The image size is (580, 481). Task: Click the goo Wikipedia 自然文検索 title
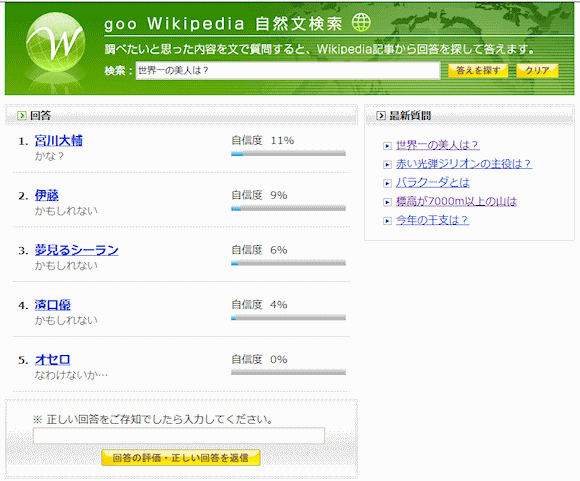pos(223,24)
